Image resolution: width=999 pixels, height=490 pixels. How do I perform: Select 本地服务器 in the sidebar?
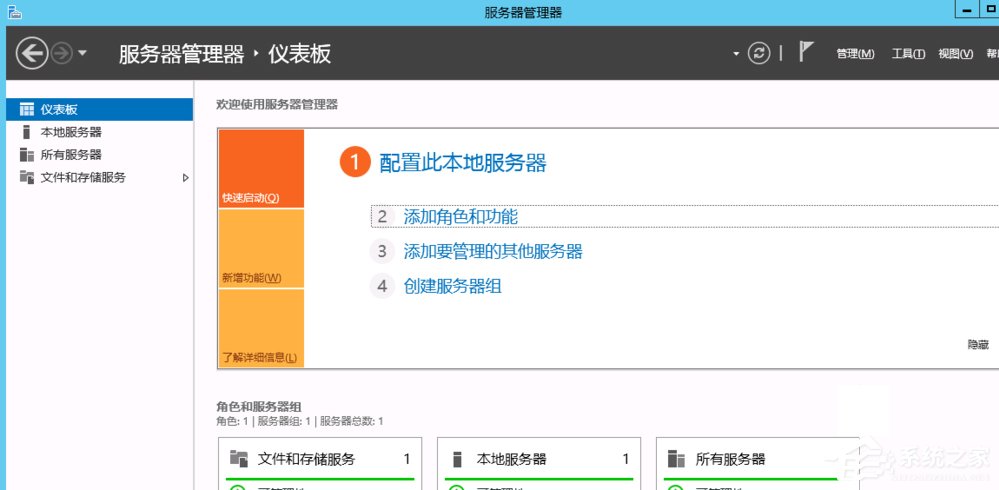70,132
